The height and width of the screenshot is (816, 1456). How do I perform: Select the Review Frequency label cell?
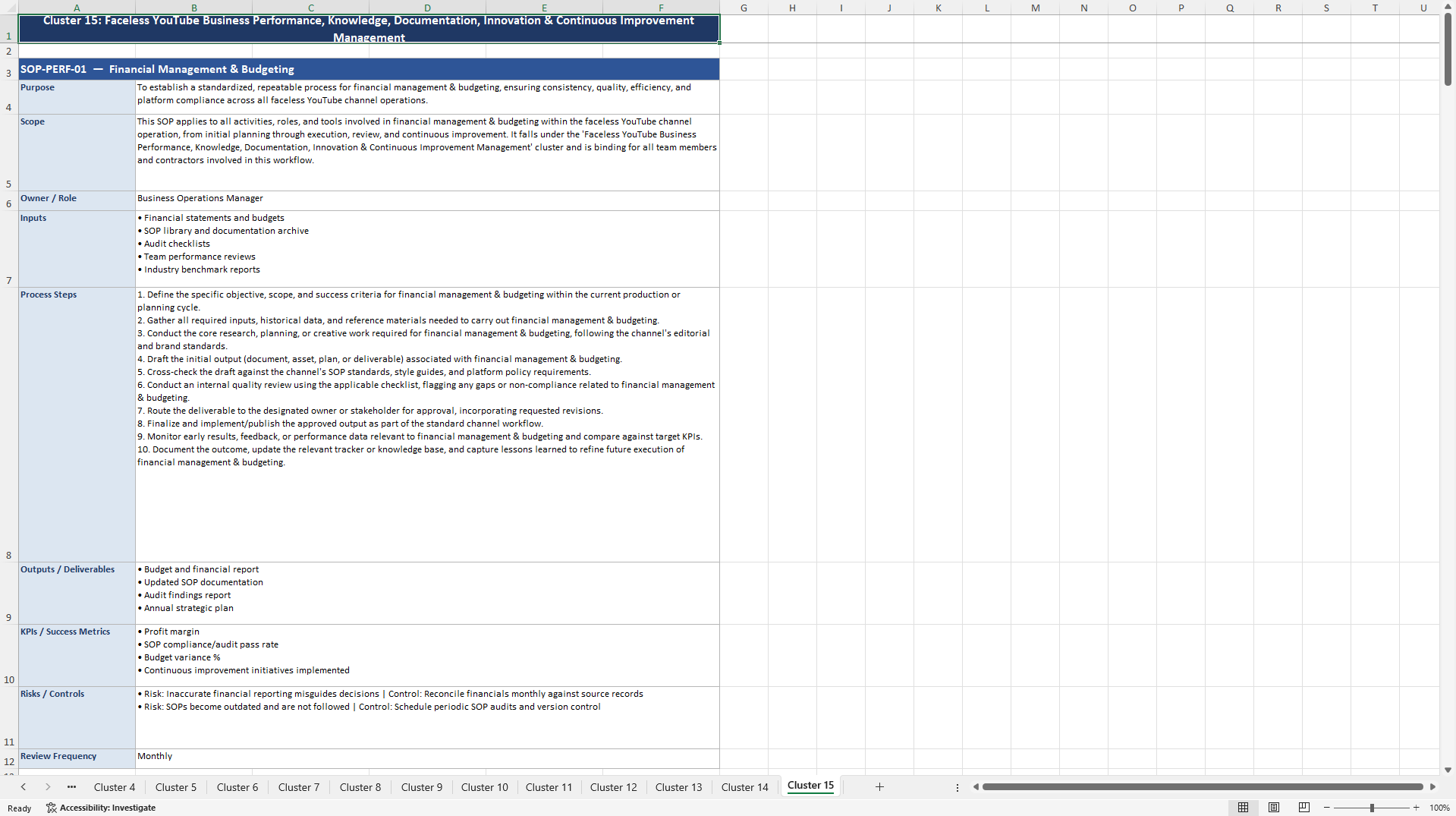coord(77,759)
